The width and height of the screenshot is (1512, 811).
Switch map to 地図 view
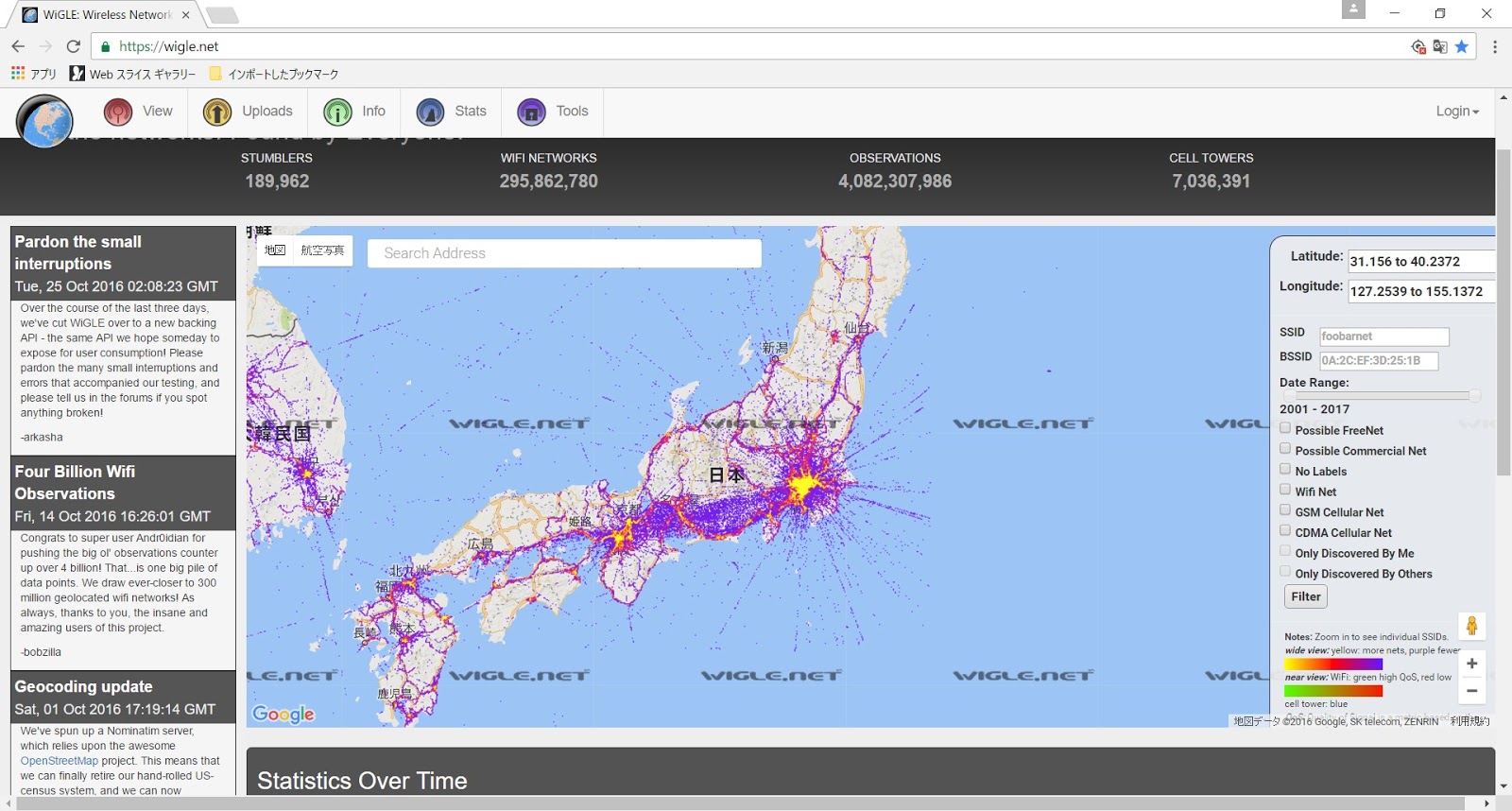[275, 250]
